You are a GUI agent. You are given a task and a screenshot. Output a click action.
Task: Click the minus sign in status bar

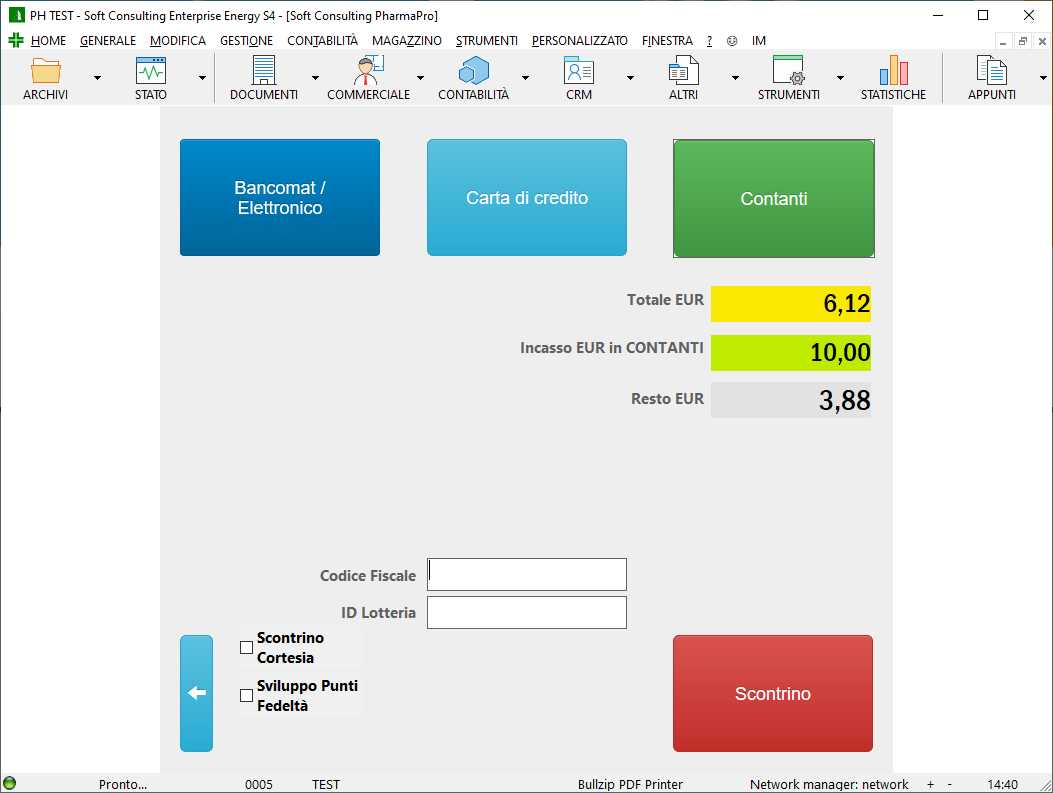point(949,784)
